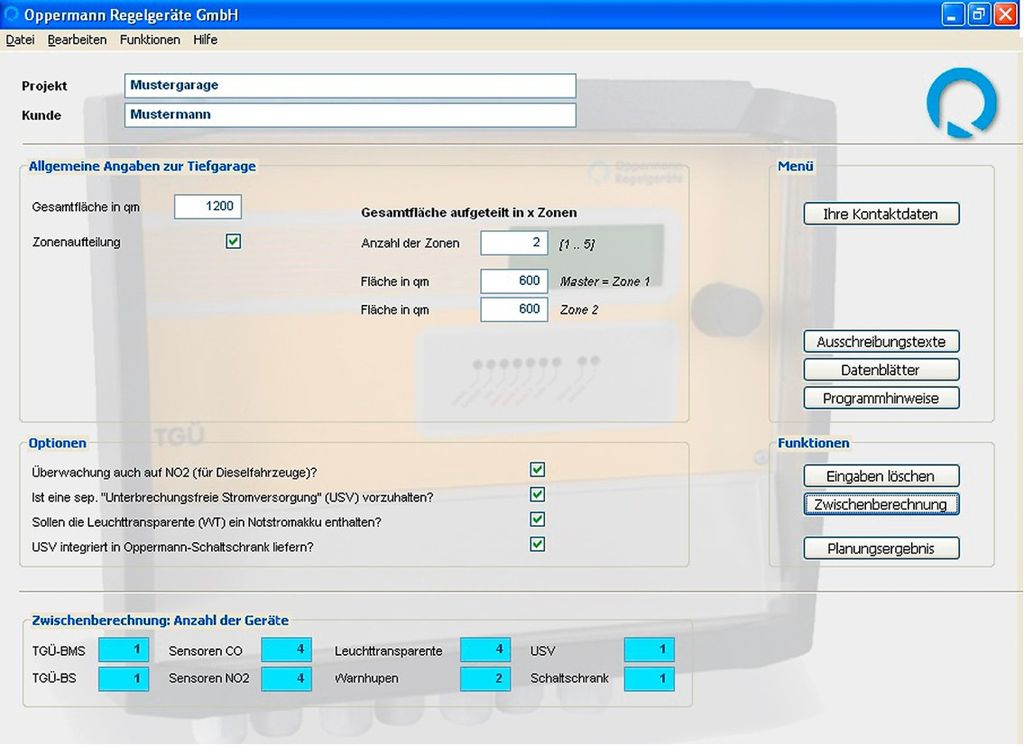Click the TGÜ-BS count value
The width and height of the screenshot is (1024, 745).
[123, 678]
